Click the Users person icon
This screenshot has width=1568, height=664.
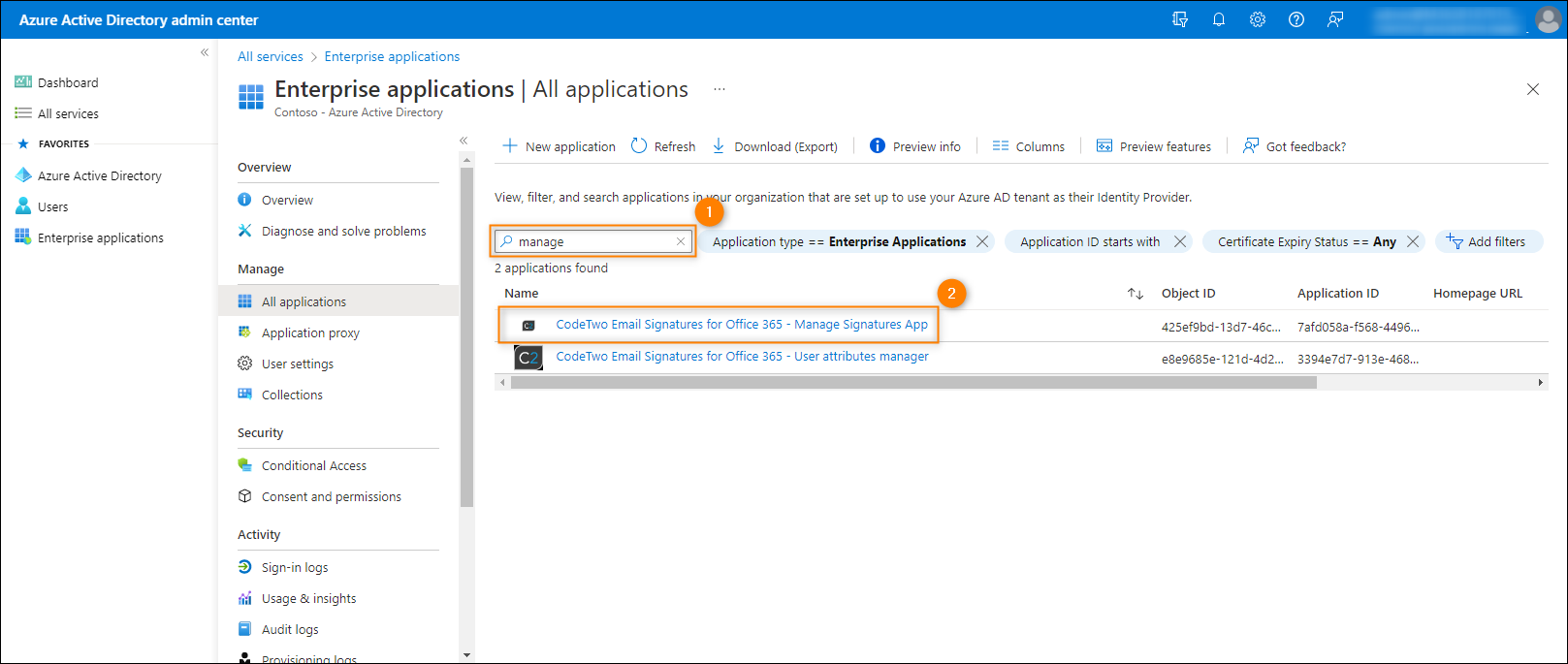pos(23,206)
